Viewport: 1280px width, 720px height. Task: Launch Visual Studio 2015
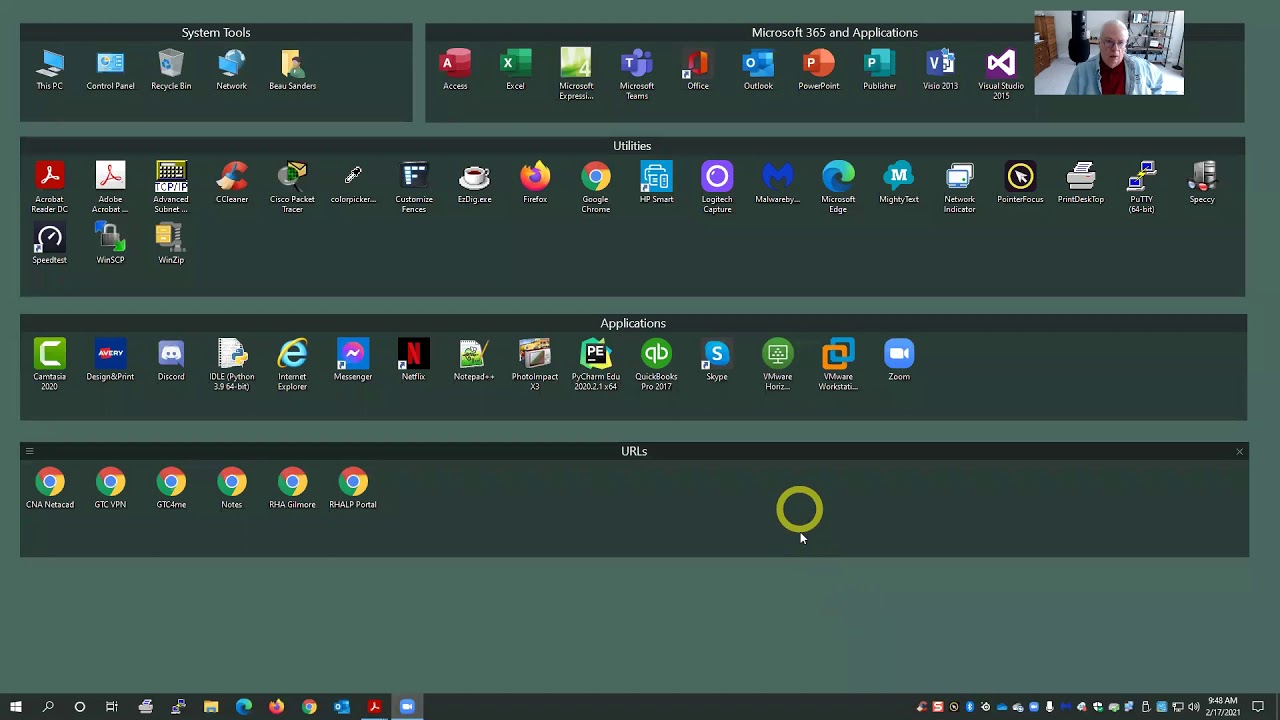[1001, 75]
